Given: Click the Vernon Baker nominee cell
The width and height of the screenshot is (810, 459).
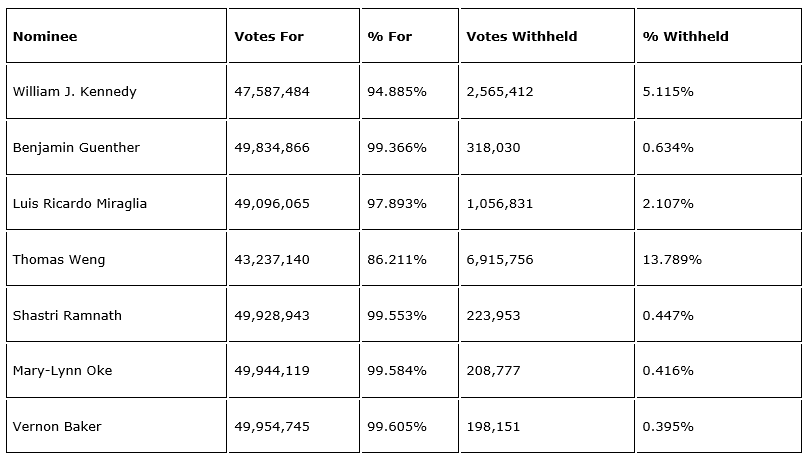Looking at the screenshot, I should tap(57, 427).
